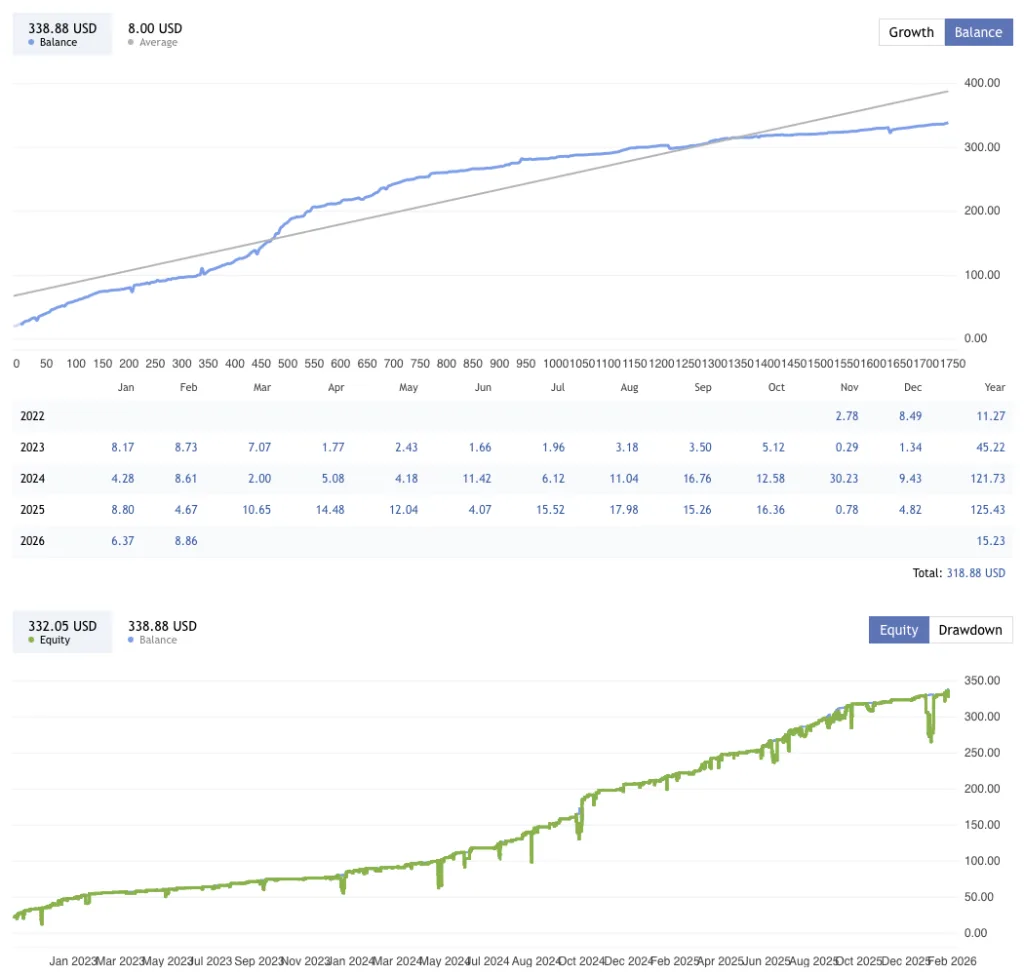Click the August 2025 value 17.98
This screenshot has height=975, width=1024.
click(x=624, y=510)
